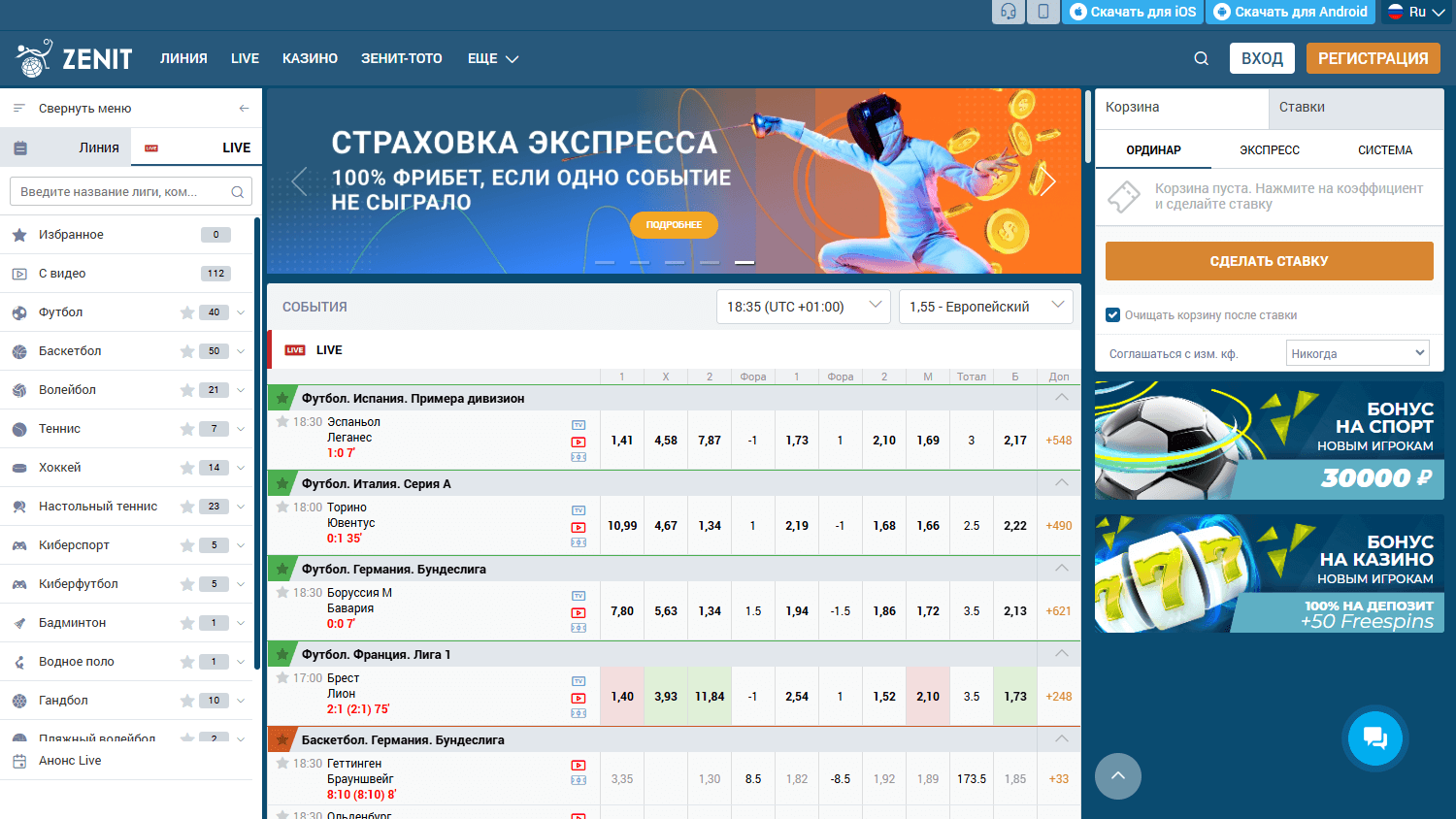Select odds 1,41 for Espanyol win
This screenshot has height=819, width=1456.
pos(622,441)
